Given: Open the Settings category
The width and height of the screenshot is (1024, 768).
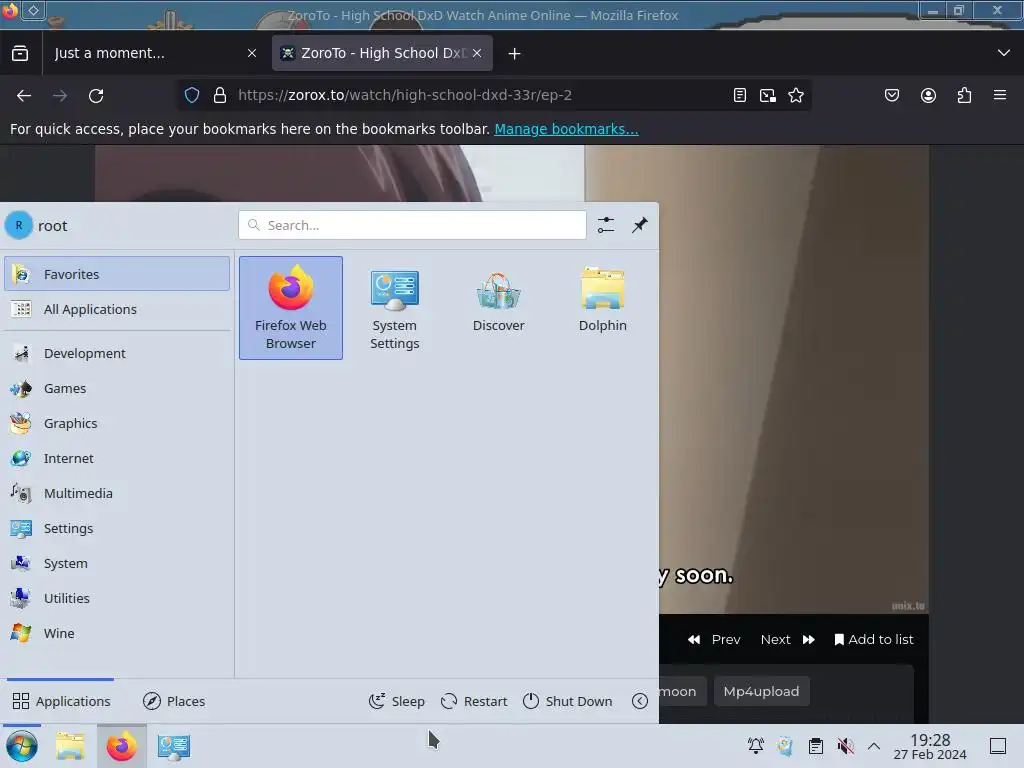Looking at the screenshot, I should point(117,528).
